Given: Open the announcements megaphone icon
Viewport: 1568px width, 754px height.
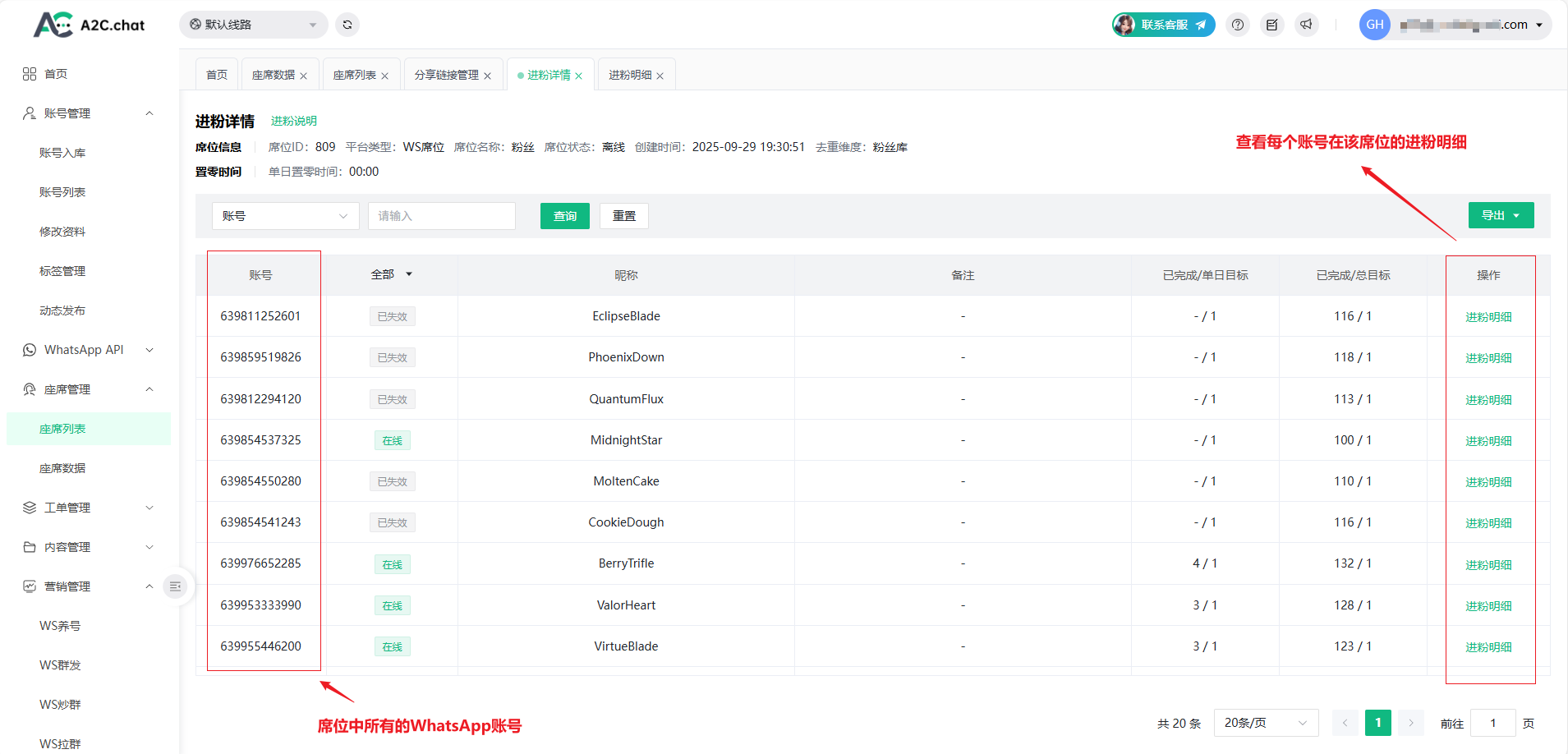Looking at the screenshot, I should (x=1306, y=25).
